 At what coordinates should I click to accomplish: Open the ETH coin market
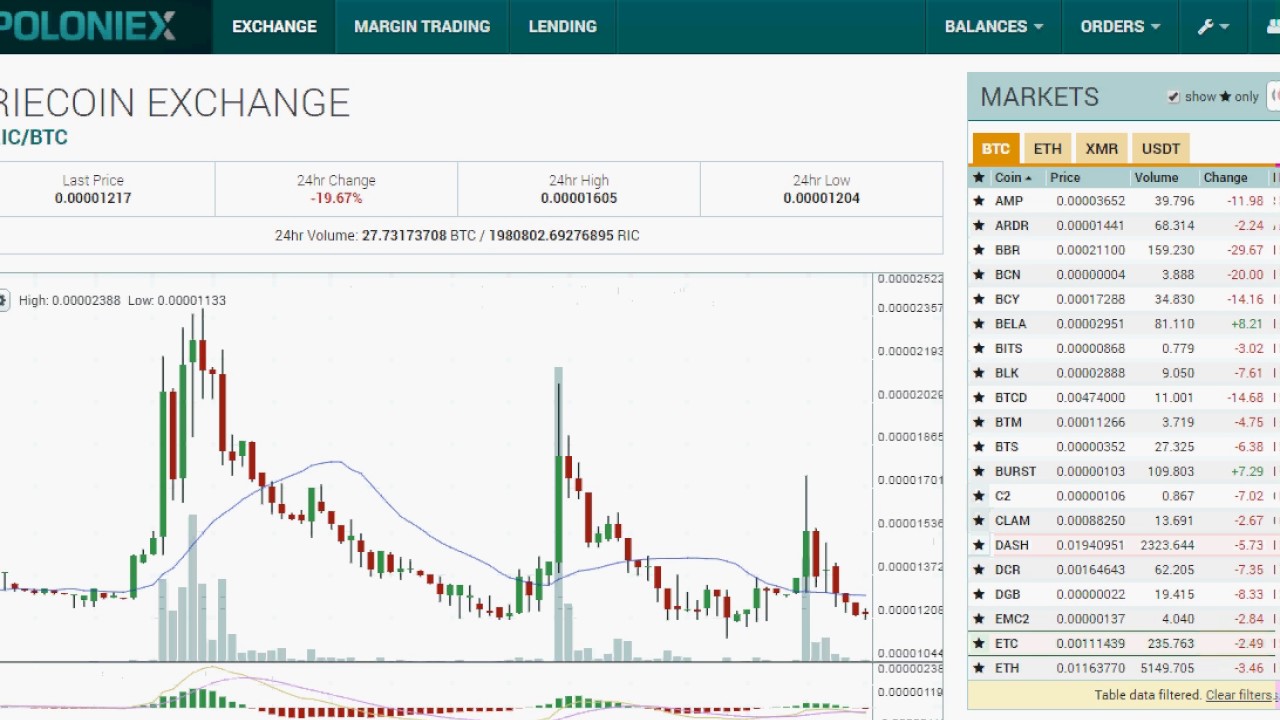[x=1007, y=668]
